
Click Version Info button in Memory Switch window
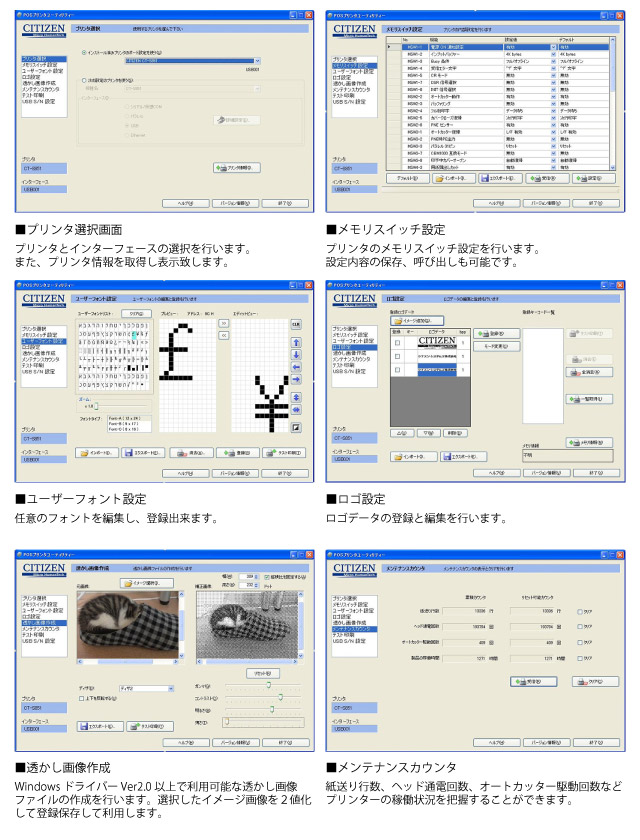tap(546, 204)
